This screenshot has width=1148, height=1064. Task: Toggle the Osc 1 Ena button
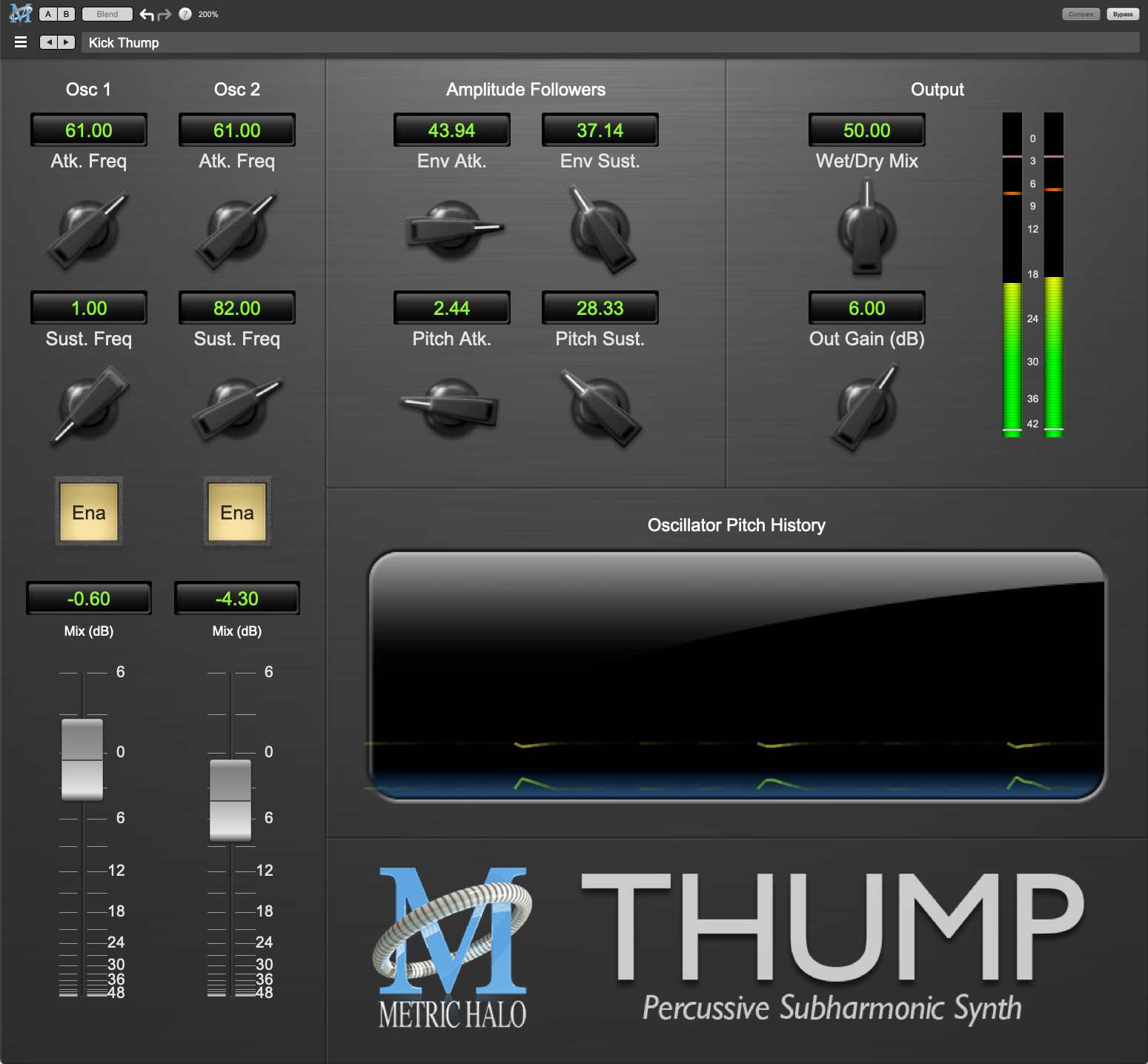click(x=89, y=513)
